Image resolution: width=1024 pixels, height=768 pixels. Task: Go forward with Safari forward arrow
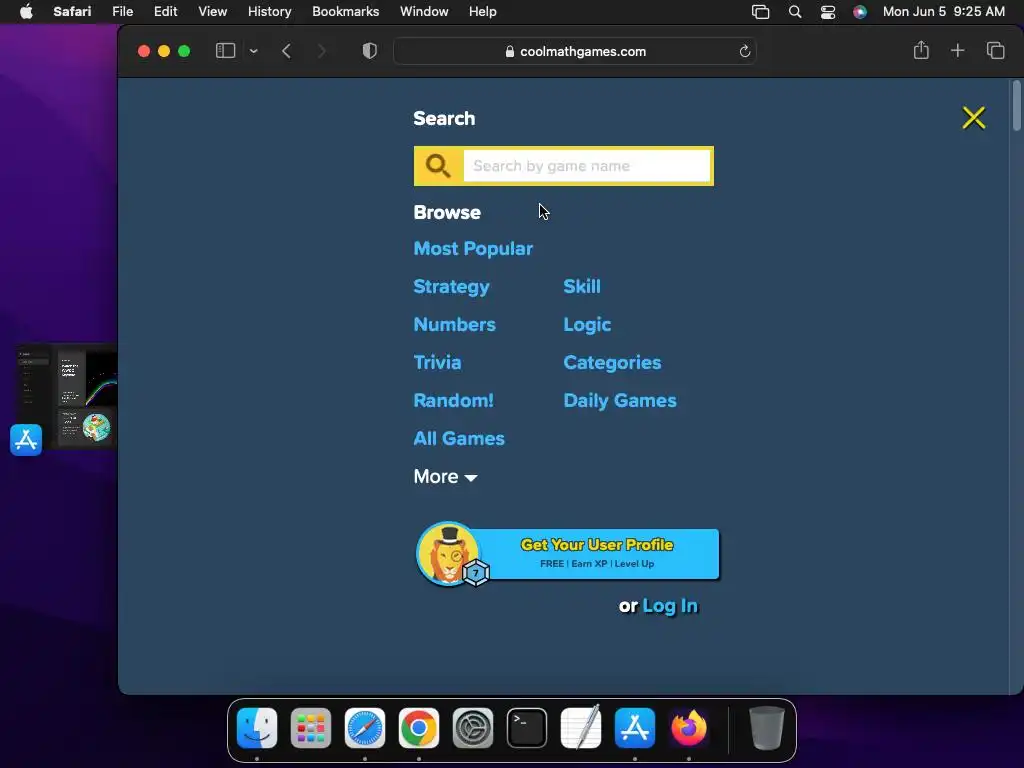321,51
